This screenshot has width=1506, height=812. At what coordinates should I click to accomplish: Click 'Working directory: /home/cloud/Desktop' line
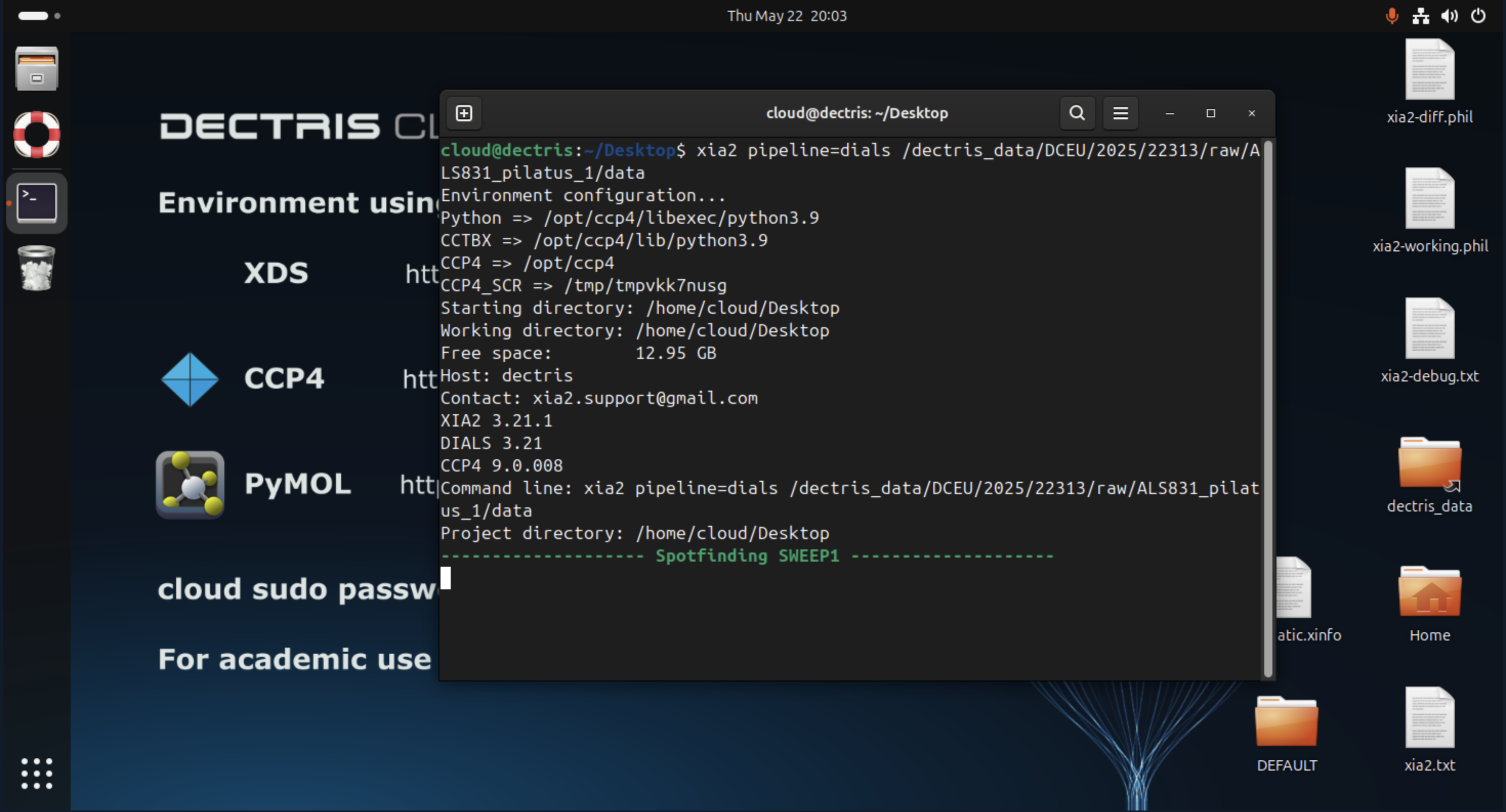pos(635,331)
